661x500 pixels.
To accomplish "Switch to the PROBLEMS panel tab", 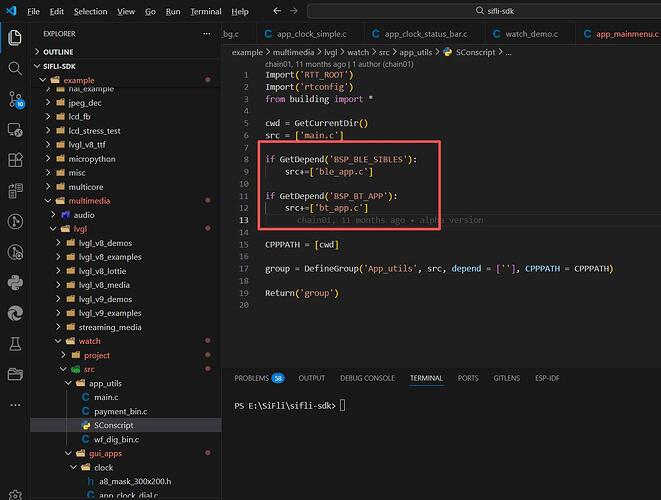I will pos(252,378).
